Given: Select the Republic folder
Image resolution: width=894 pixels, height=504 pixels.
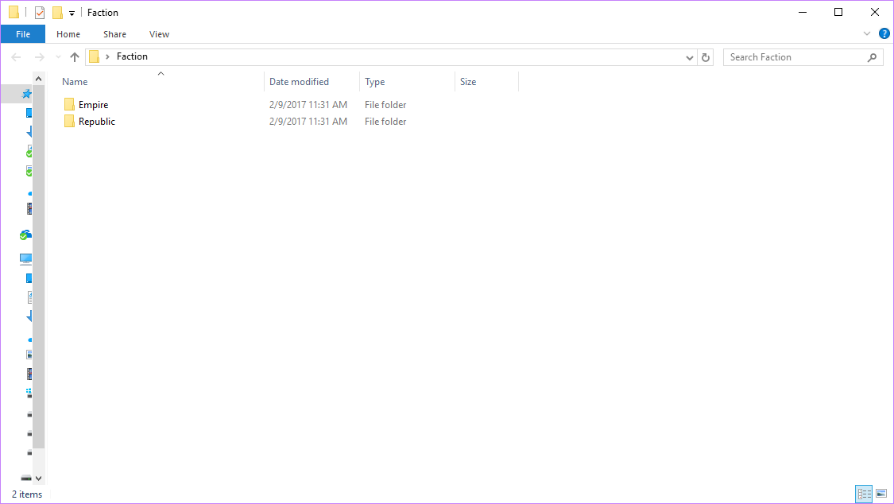Looking at the screenshot, I should tap(97, 122).
